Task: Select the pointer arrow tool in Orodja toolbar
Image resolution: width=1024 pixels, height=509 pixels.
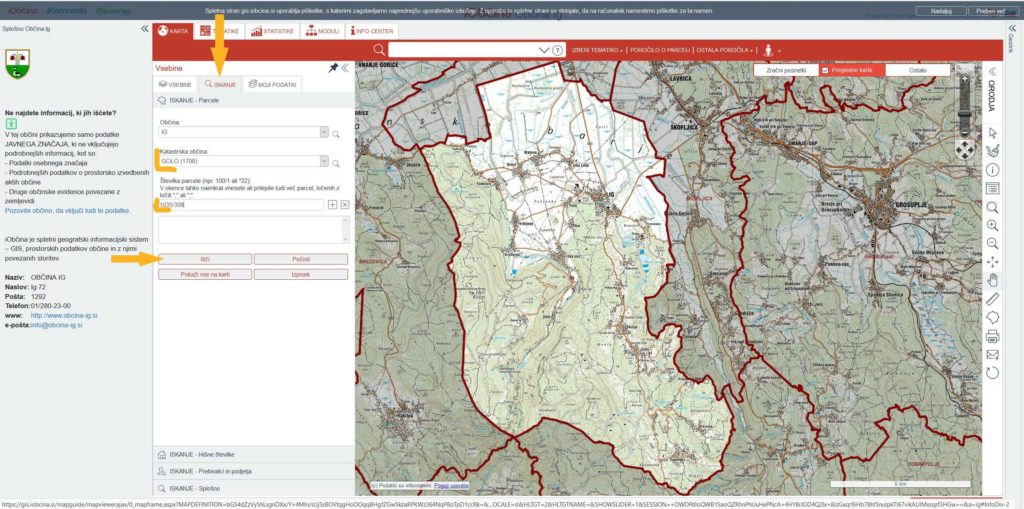Action: [993, 132]
